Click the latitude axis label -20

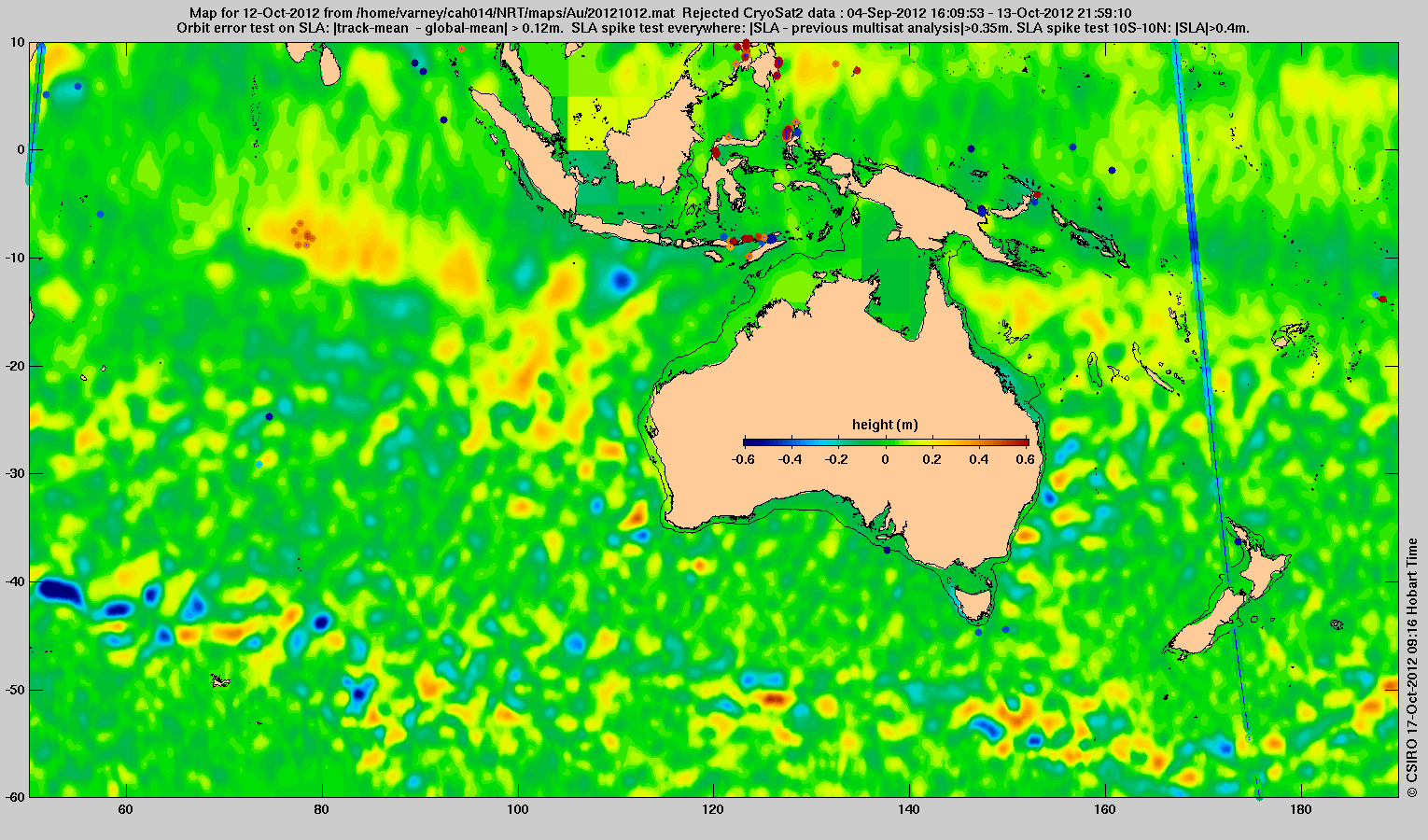coord(14,366)
